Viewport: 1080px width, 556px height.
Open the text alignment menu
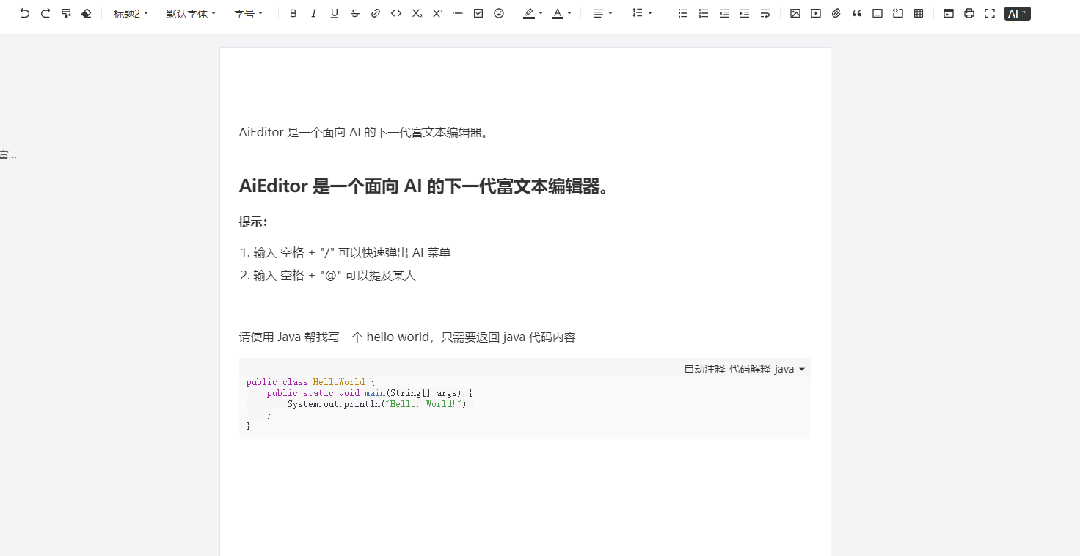(x=602, y=14)
